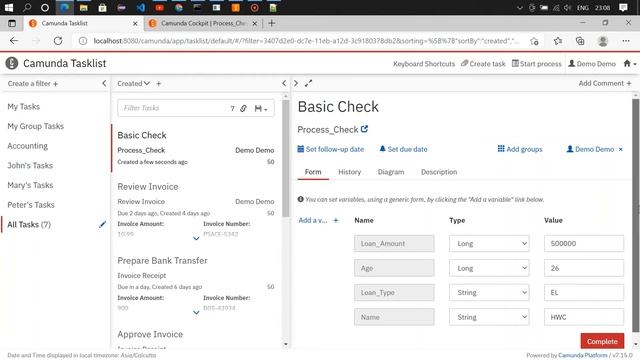This screenshot has width=640, height=360.
Task: Click the site info icon in address bar
Action: (83, 41)
